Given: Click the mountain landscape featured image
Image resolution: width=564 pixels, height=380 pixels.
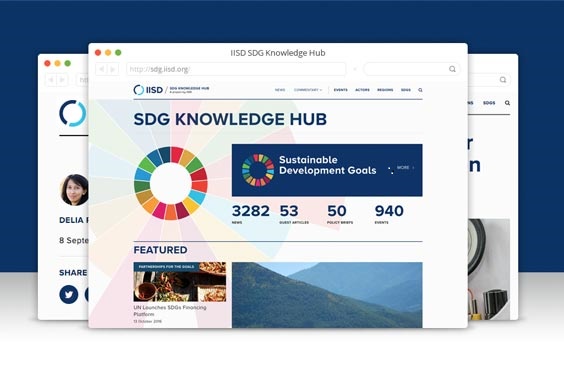Looking at the screenshot, I should (x=327, y=295).
